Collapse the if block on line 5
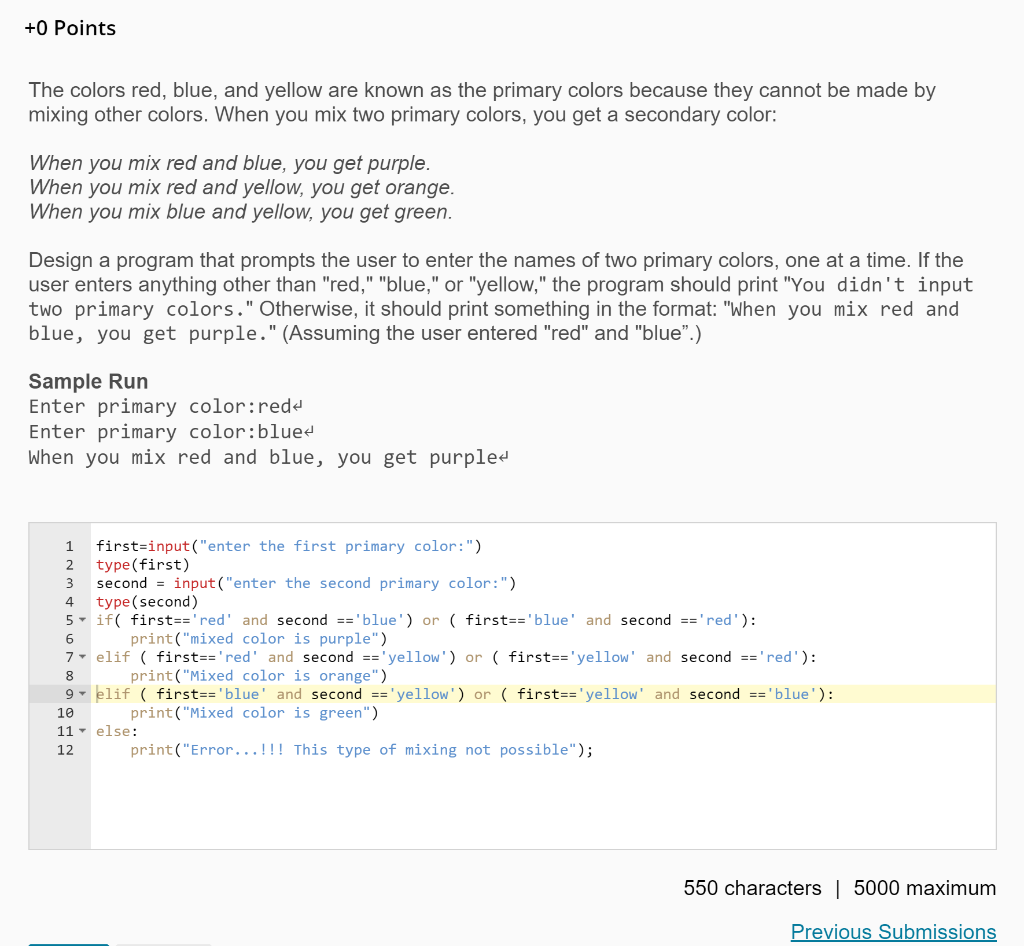 (x=82, y=620)
